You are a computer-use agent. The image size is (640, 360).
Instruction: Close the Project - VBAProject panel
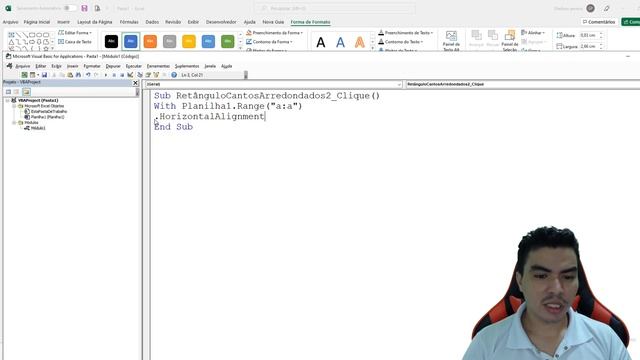click(136, 83)
